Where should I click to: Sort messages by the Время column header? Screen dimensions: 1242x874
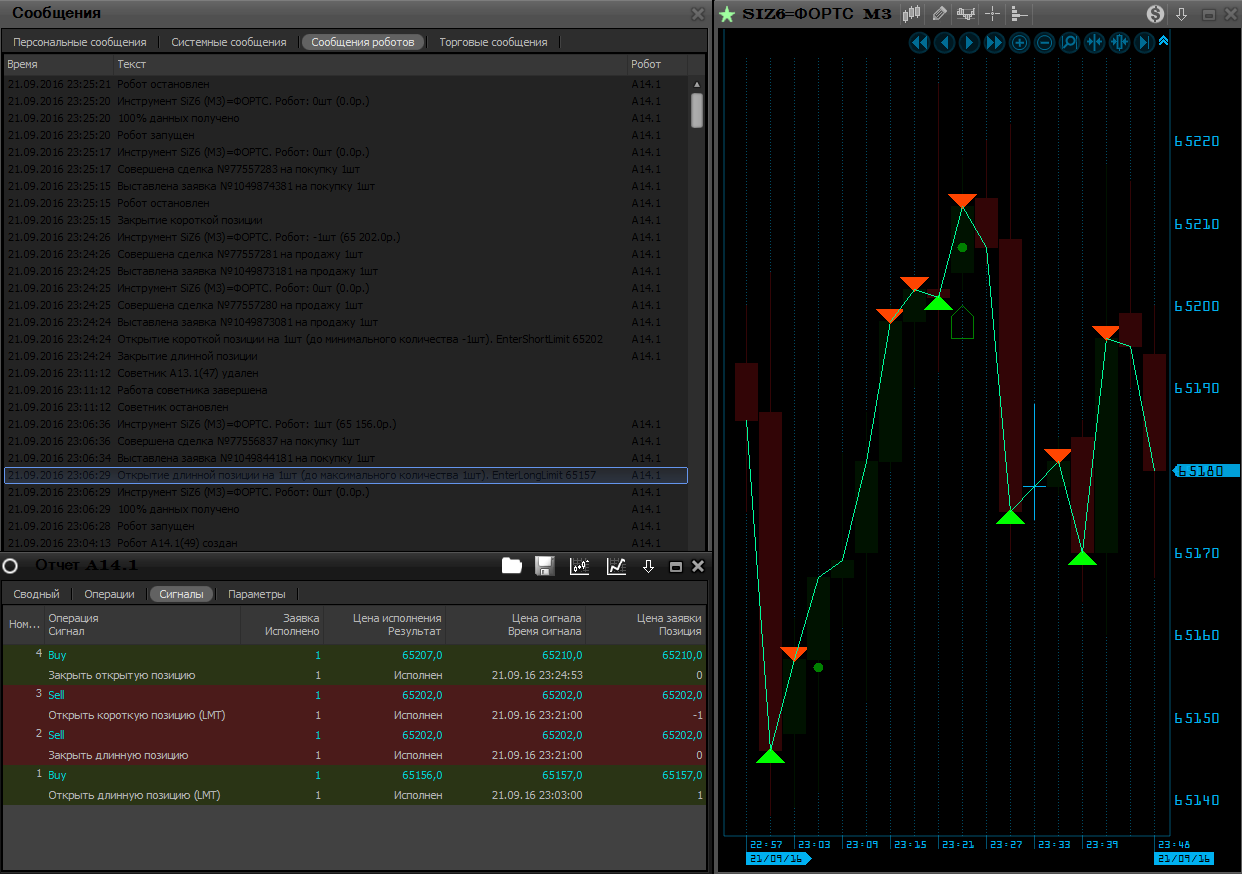[x=22, y=64]
